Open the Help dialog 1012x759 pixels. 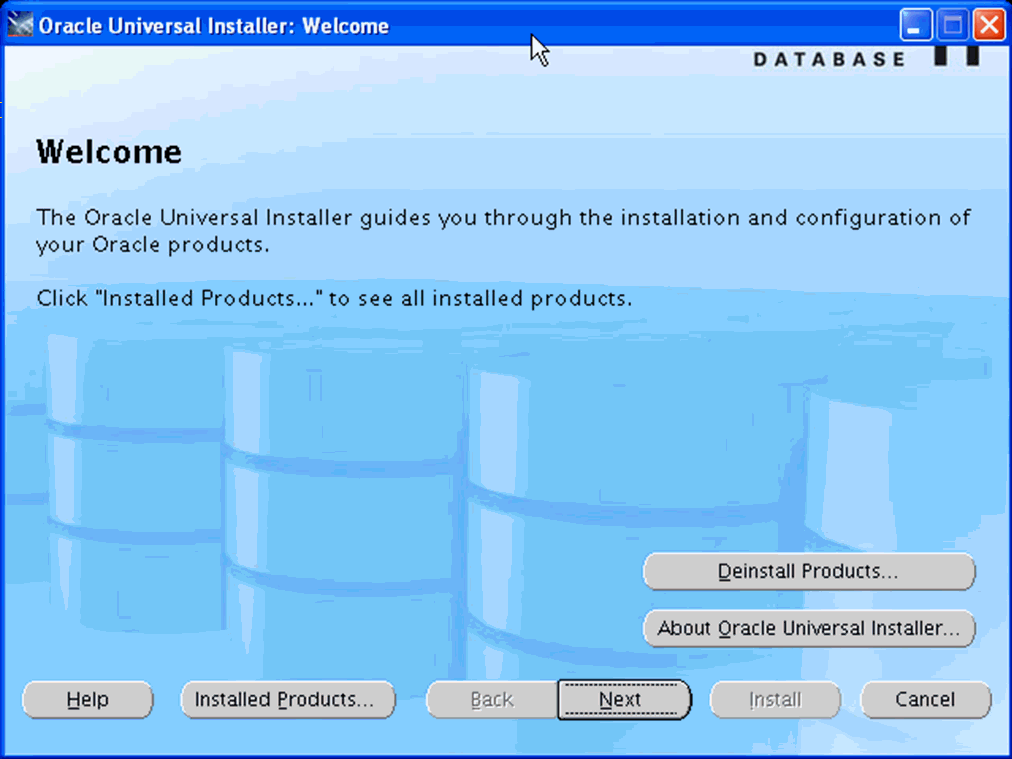88,700
